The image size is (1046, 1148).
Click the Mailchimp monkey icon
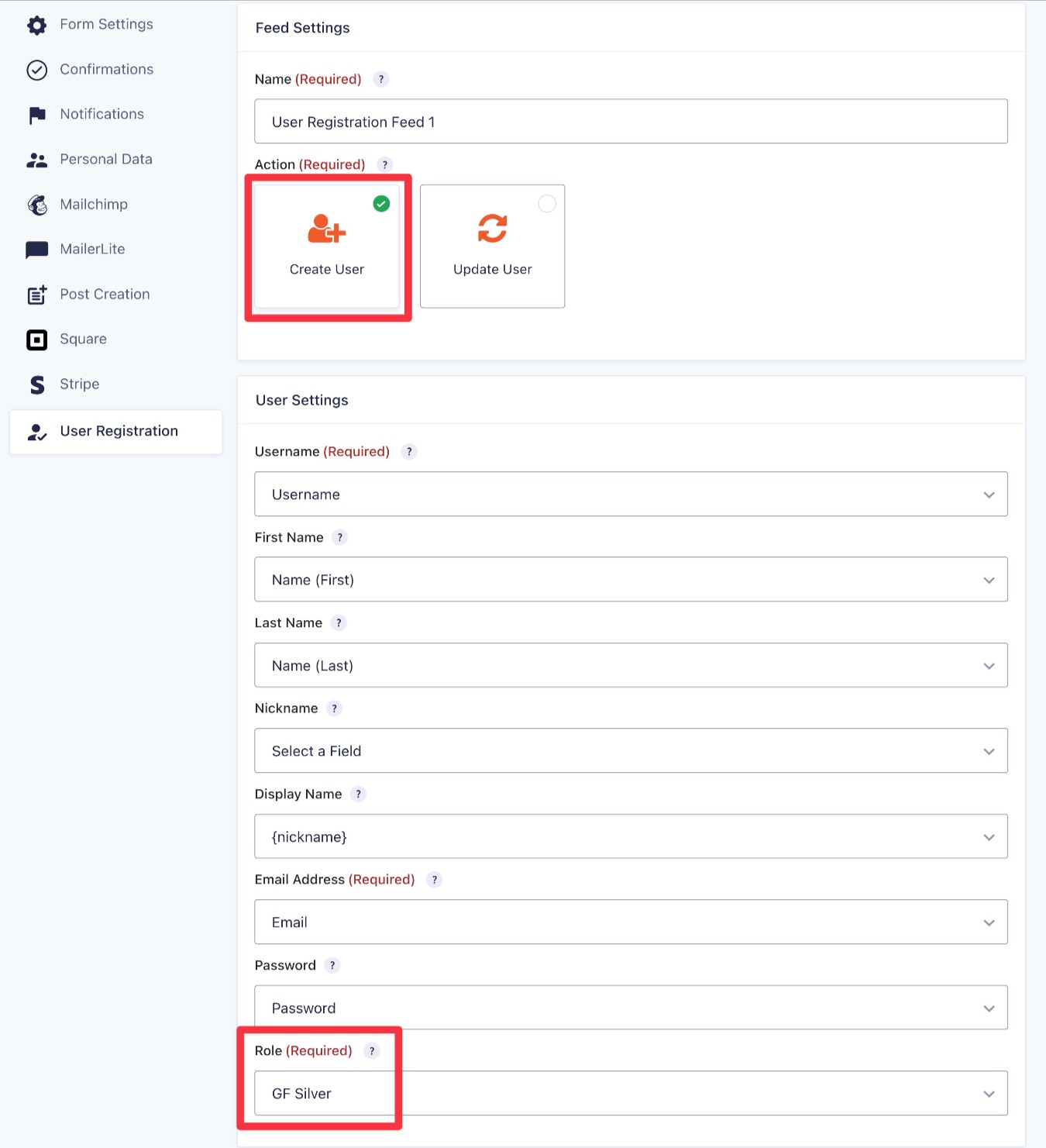(36, 205)
